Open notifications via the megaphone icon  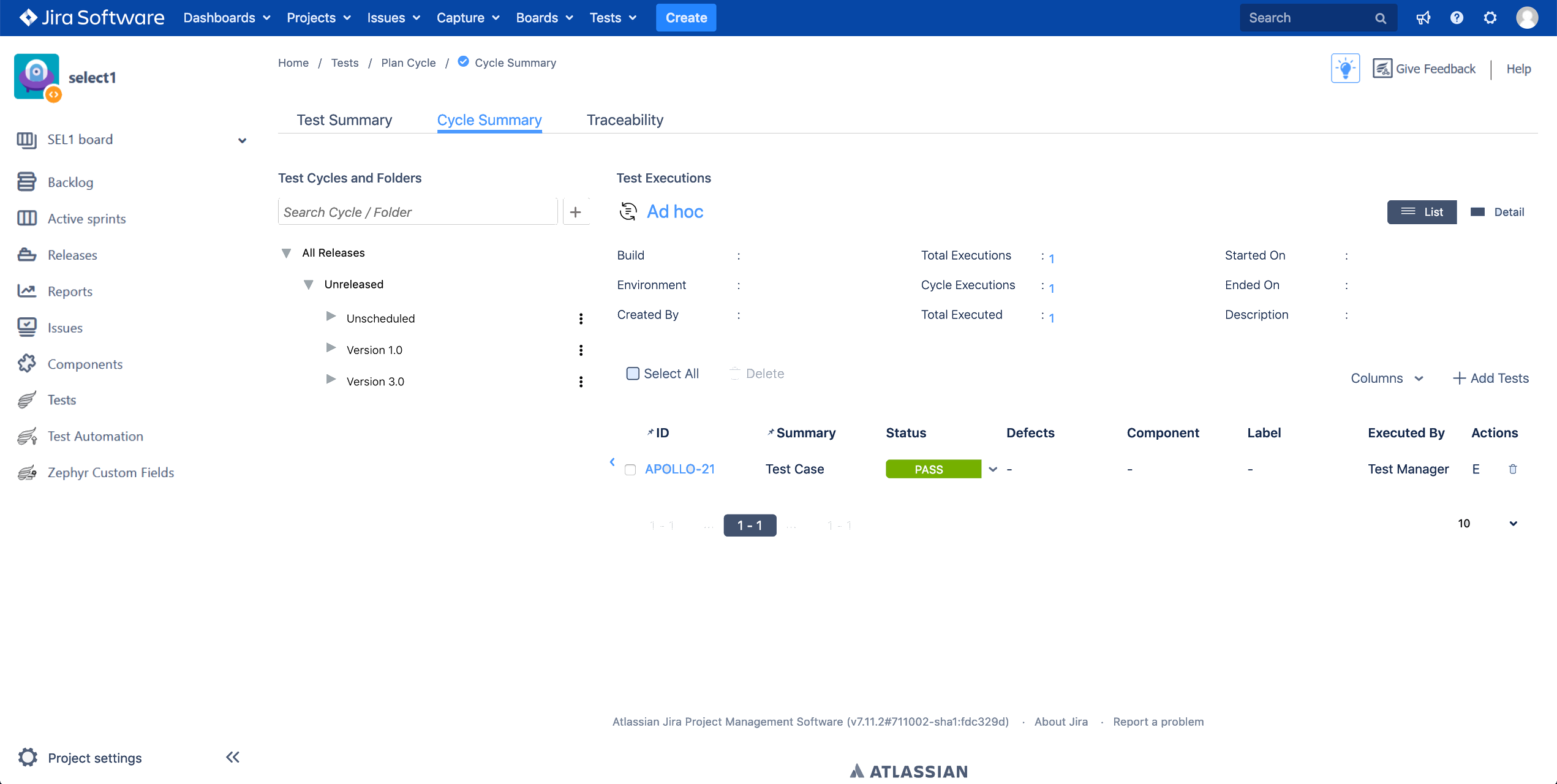[x=1423, y=17]
